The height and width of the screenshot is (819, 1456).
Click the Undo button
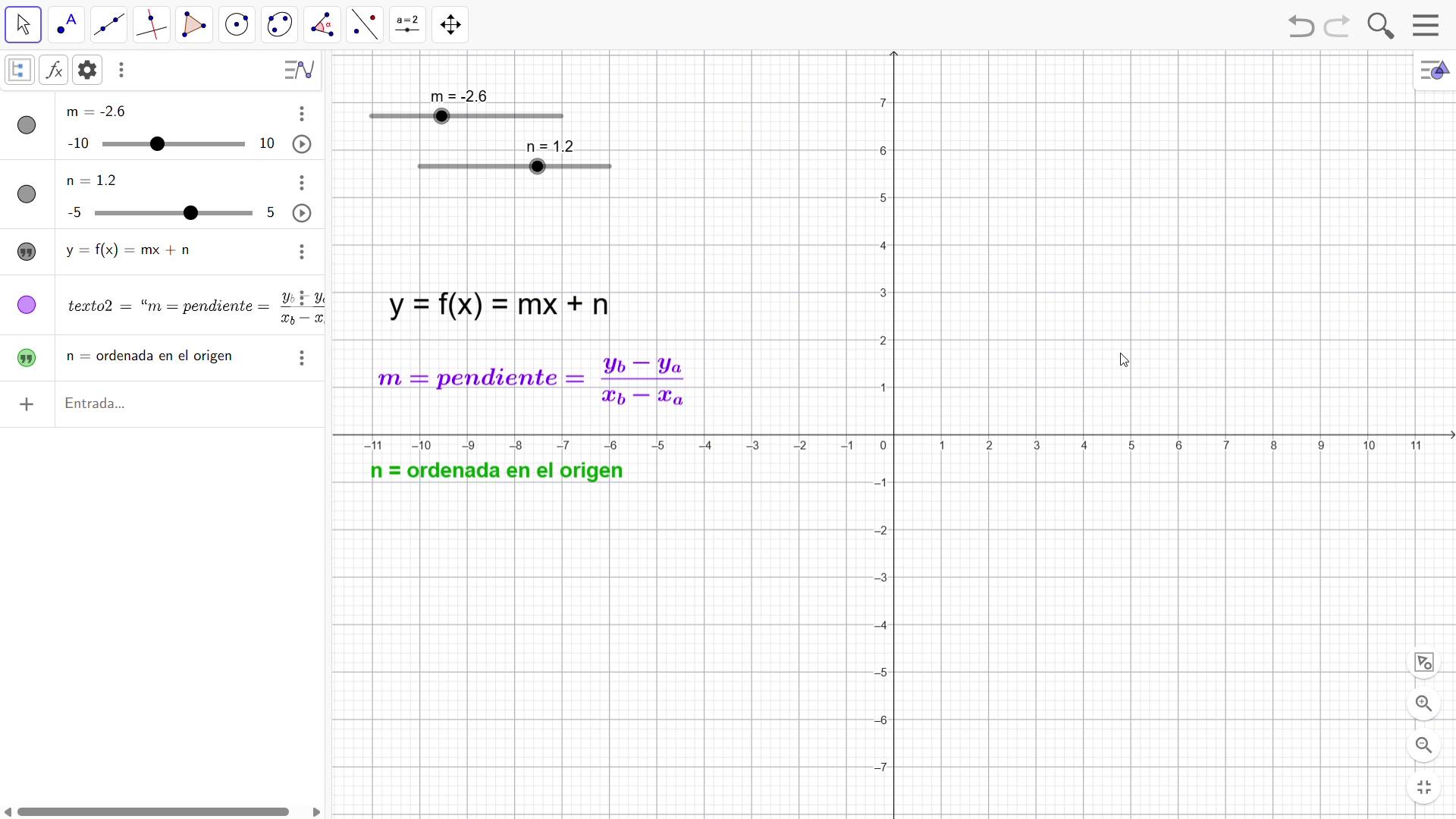[1301, 26]
